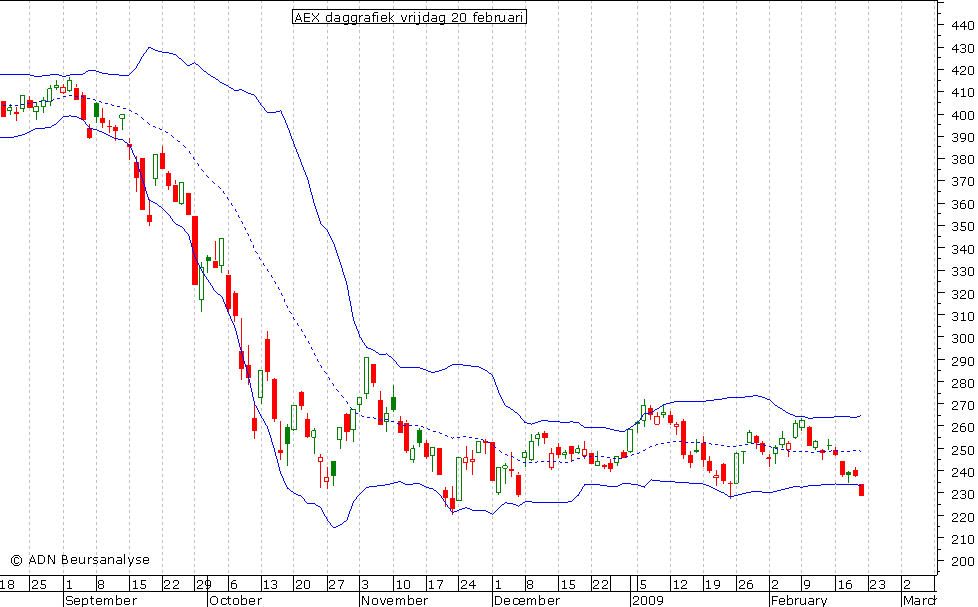This screenshot has width=978, height=607.
Task: Click the 27 date label on the time axis
Action: pyautogui.click(x=336, y=585)
